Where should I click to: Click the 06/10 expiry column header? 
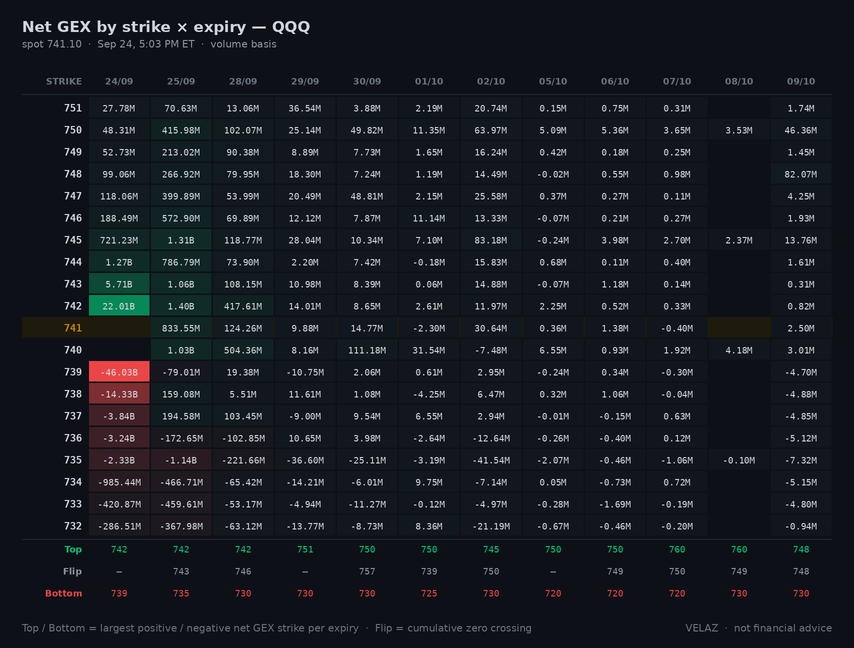click(x=615, y=81)
